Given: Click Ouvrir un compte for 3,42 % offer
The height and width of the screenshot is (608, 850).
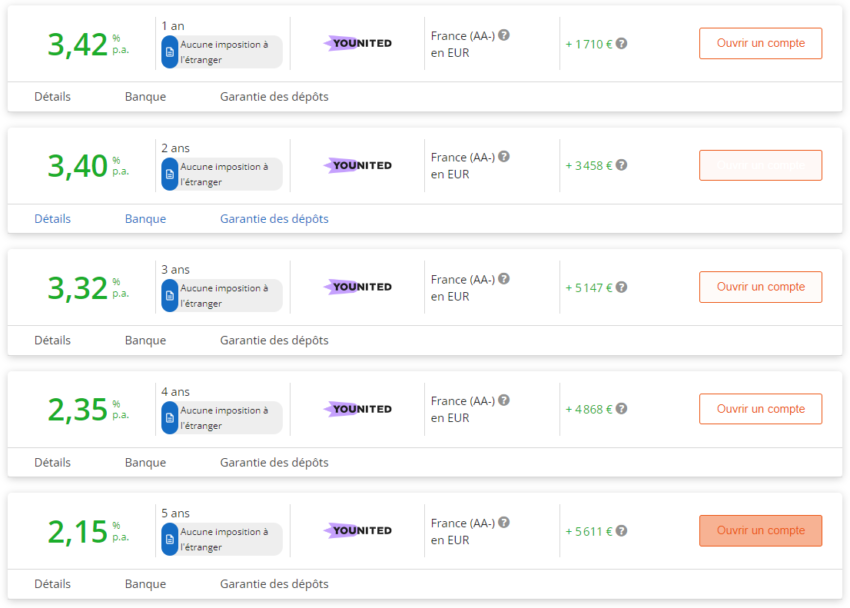Looking at the screenshot, I should pyautogui.click(x=760, y=44).
